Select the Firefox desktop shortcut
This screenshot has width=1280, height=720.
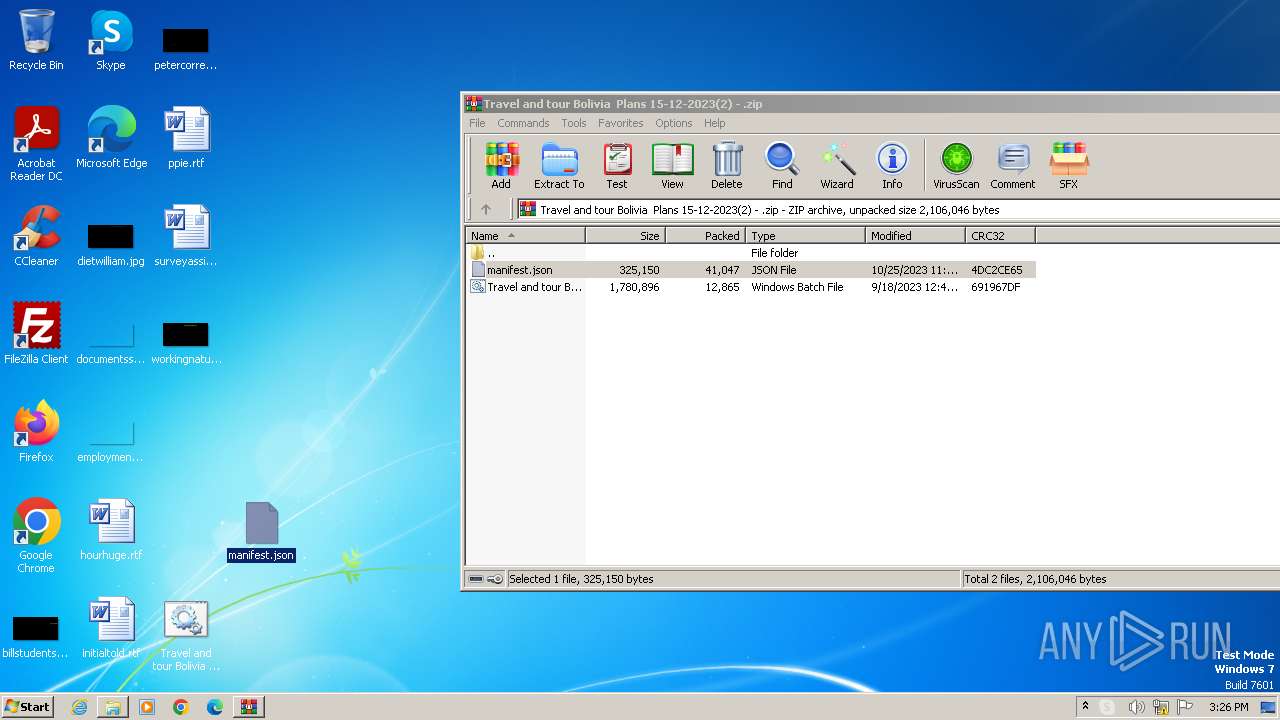36,432
